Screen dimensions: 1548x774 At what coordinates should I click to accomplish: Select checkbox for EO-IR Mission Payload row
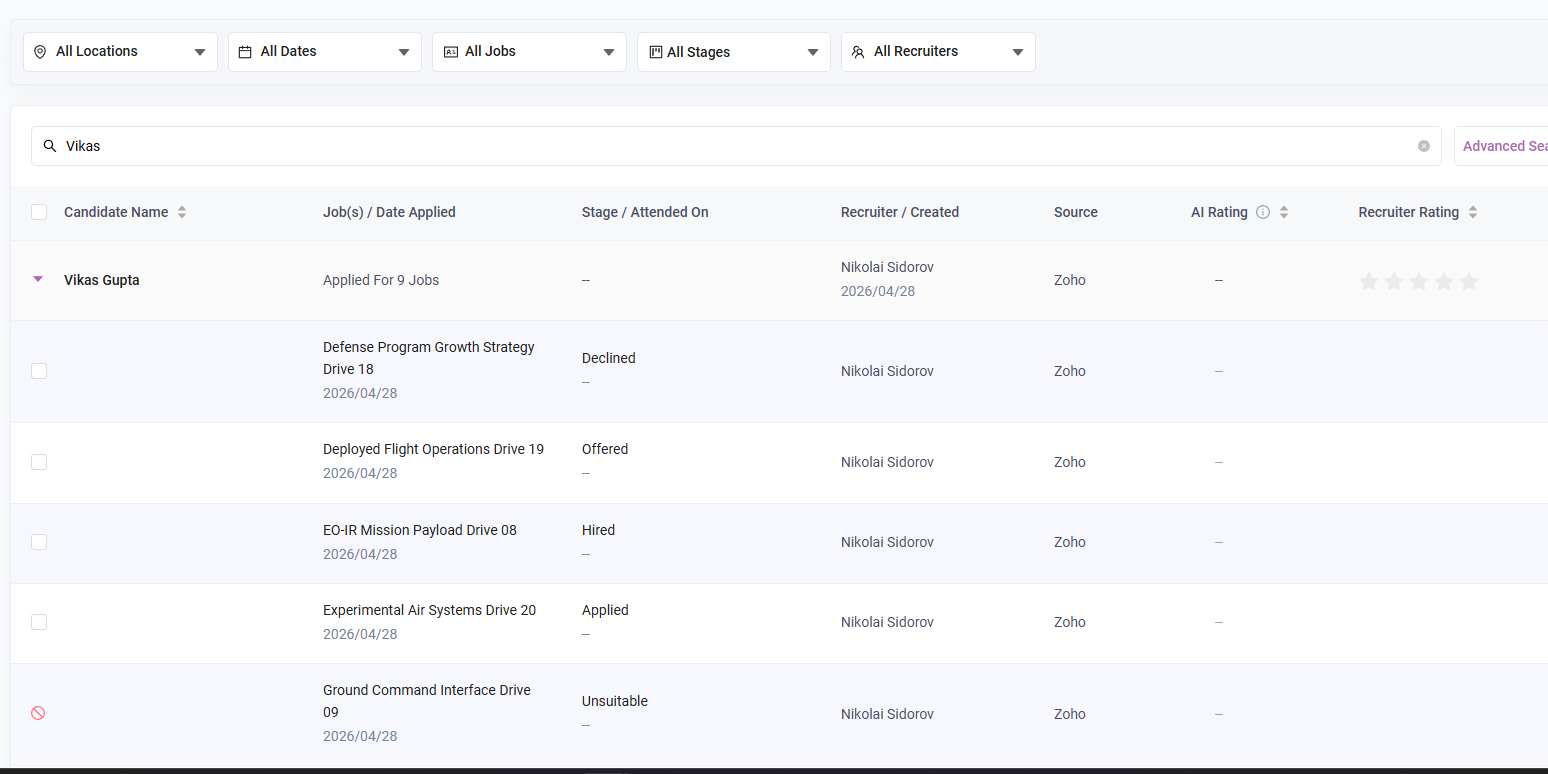pyautogui.click(x=39, y=542)
